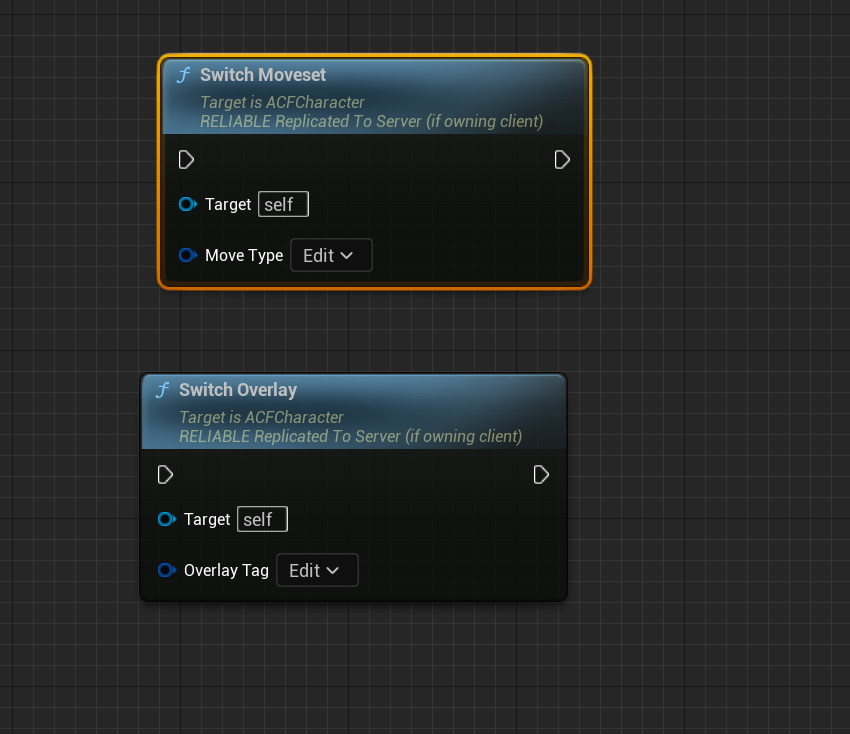Click the execution input pin on Switch Moveset
Screen dimensions: 850x734
[x=186, y=159]
